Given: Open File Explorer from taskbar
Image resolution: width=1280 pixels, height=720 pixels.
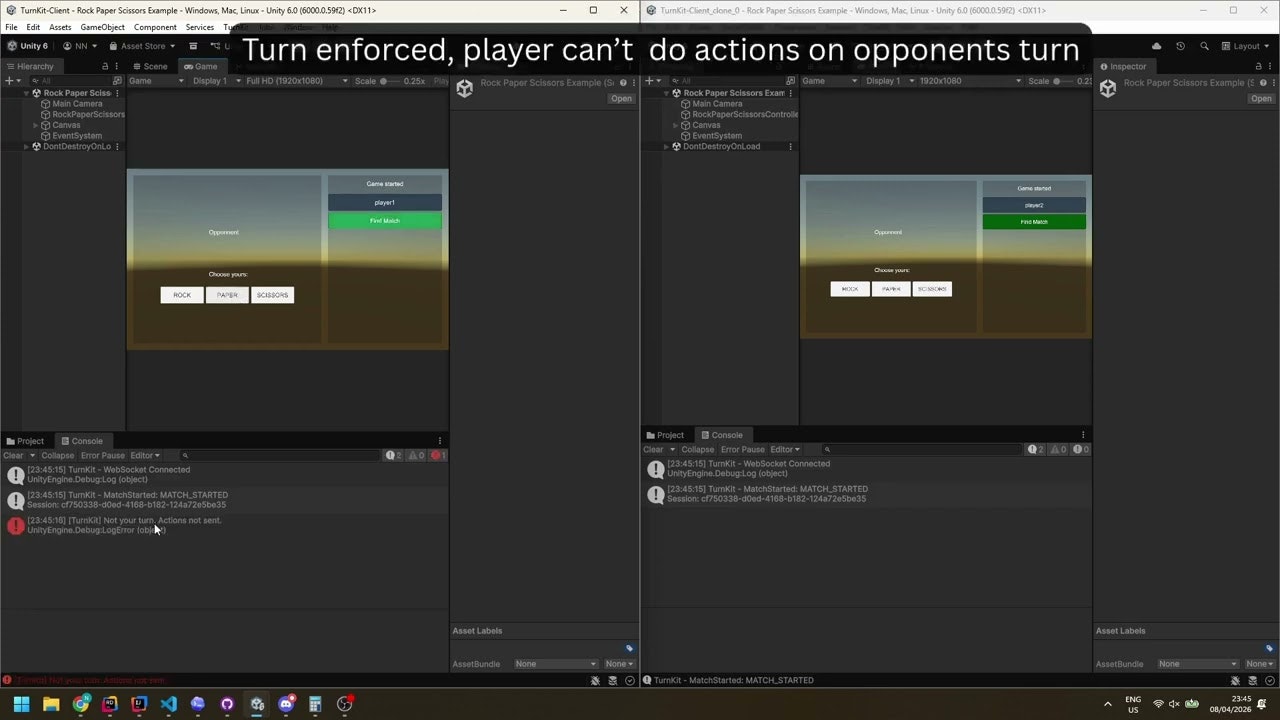Looking at the screenshot, I should pos(51,704).
